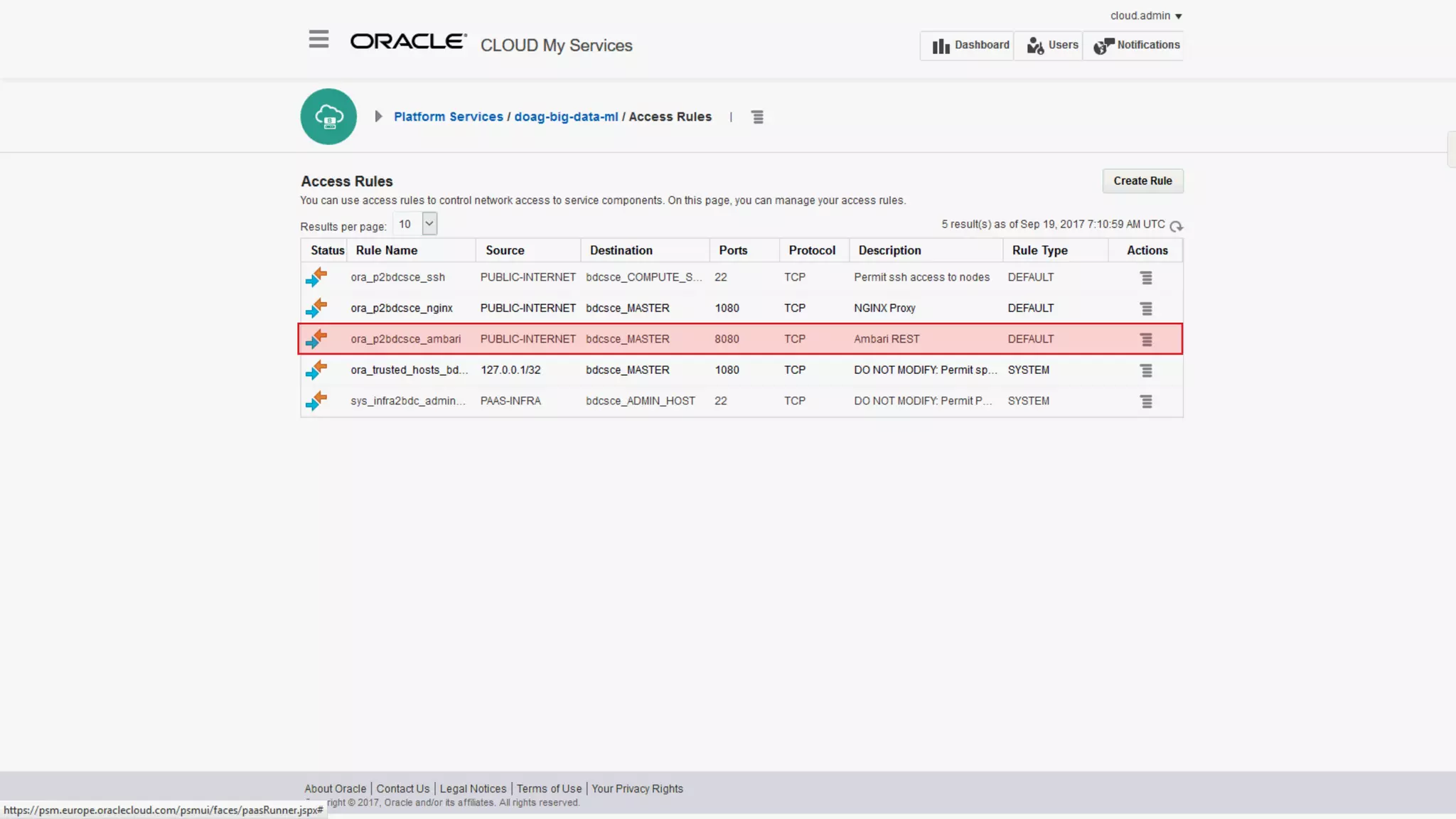Open the Users tab
The width and height of the screenshot is (1456, 819).
pos(1051,45)
